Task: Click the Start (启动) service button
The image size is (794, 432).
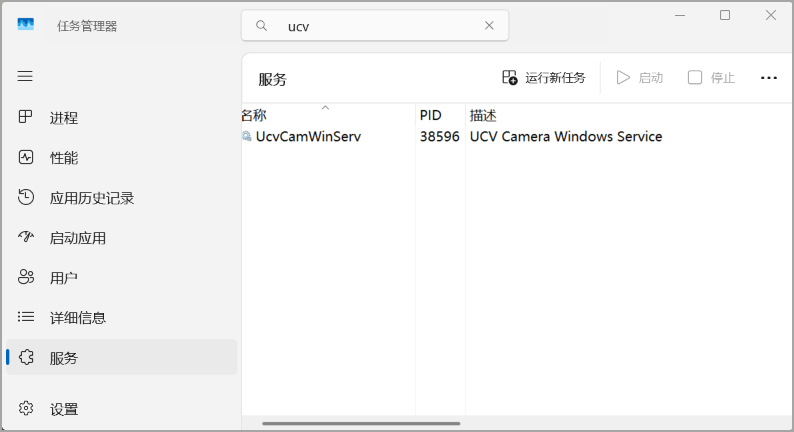Action: 640,78
